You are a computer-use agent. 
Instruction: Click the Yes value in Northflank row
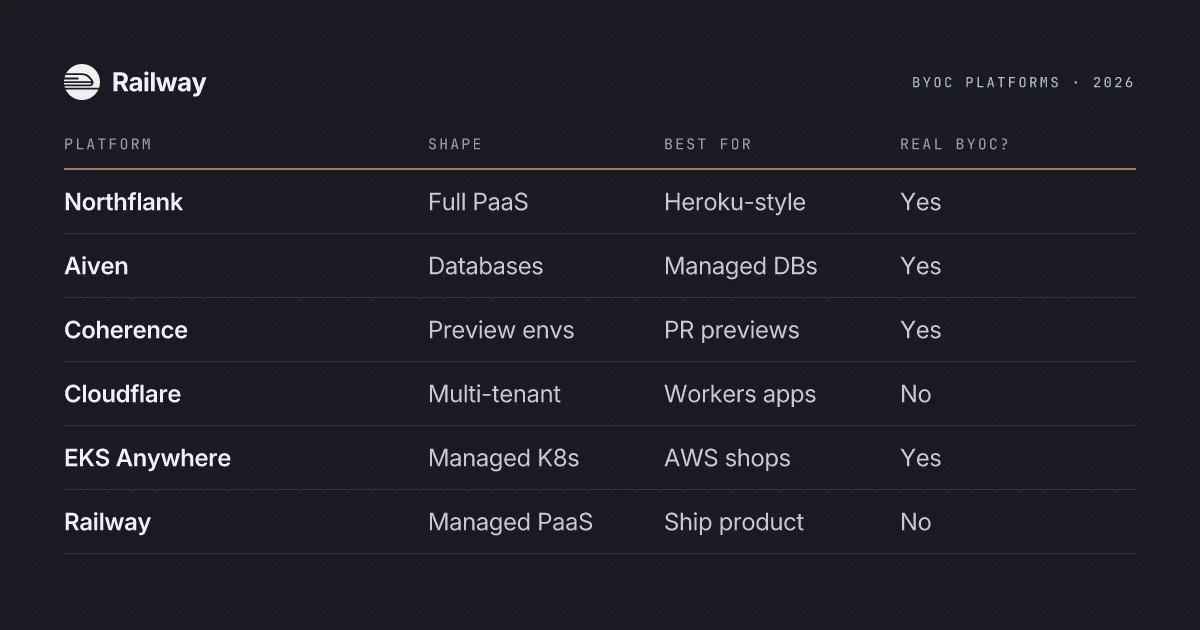click(x=921, y=202)
